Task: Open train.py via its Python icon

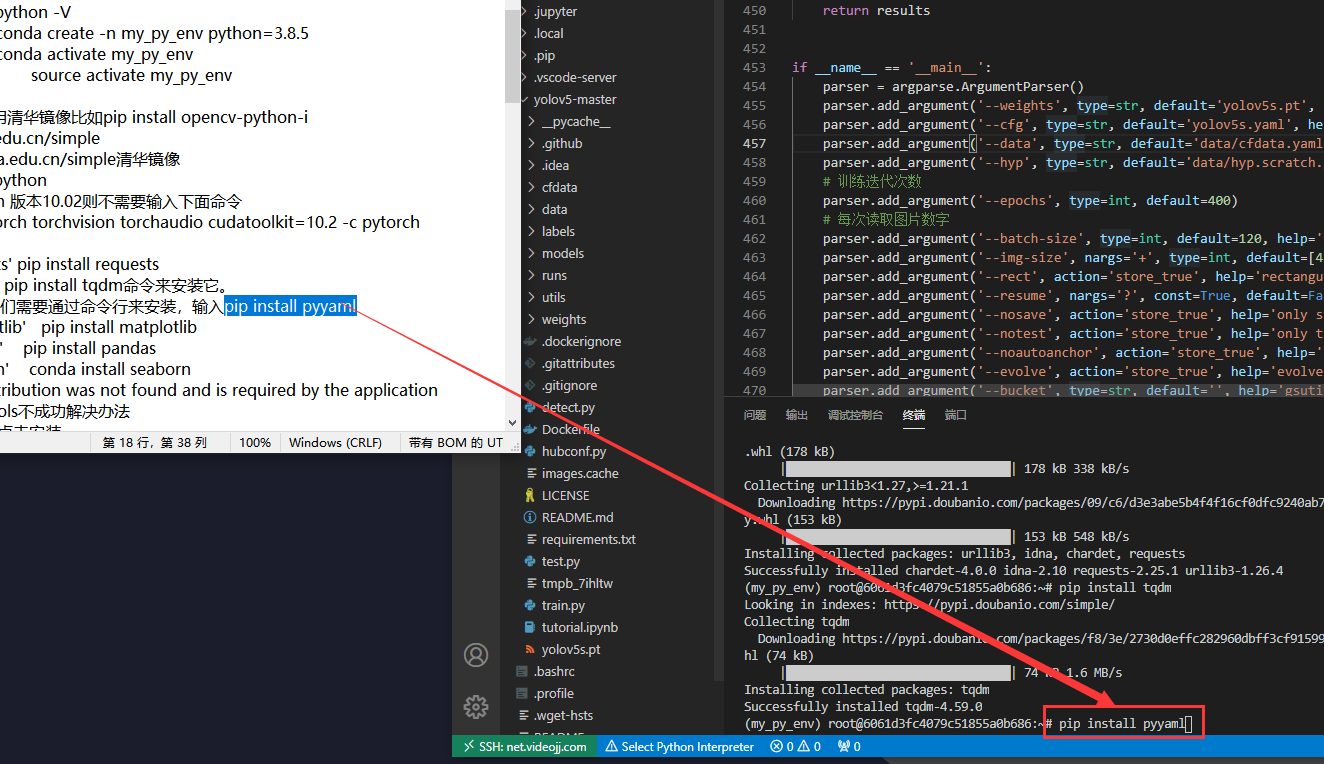Action: (x=530, y=605)
